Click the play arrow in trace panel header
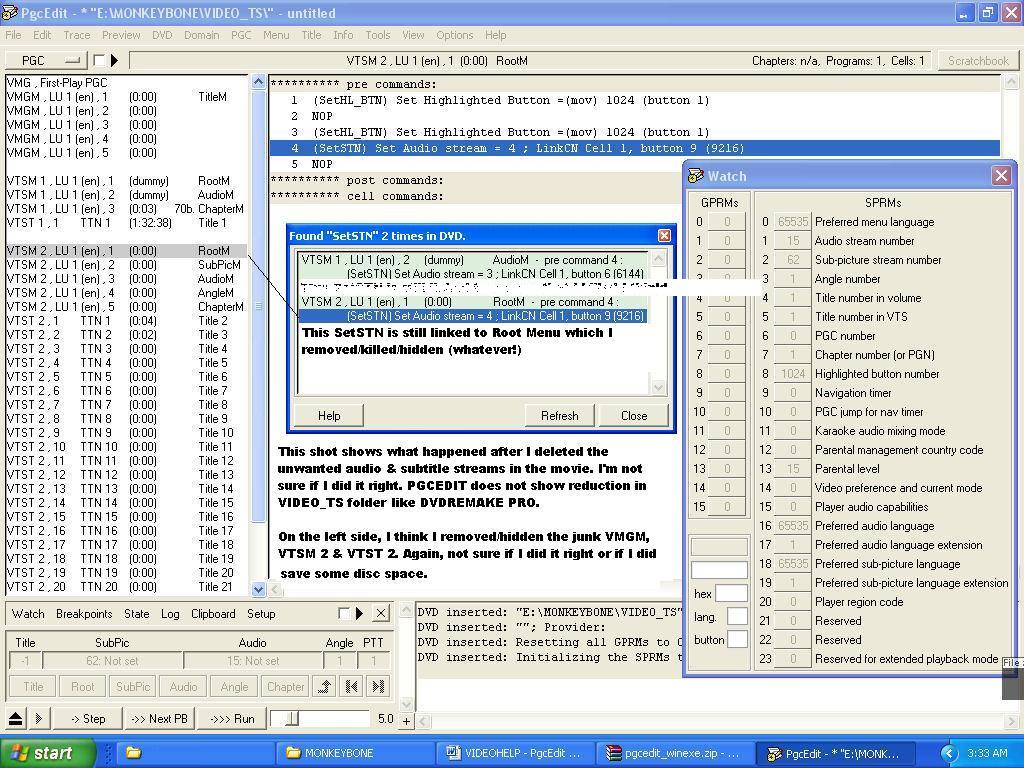The height and width of the screenshot is (768, 1024). click(359, 613)
